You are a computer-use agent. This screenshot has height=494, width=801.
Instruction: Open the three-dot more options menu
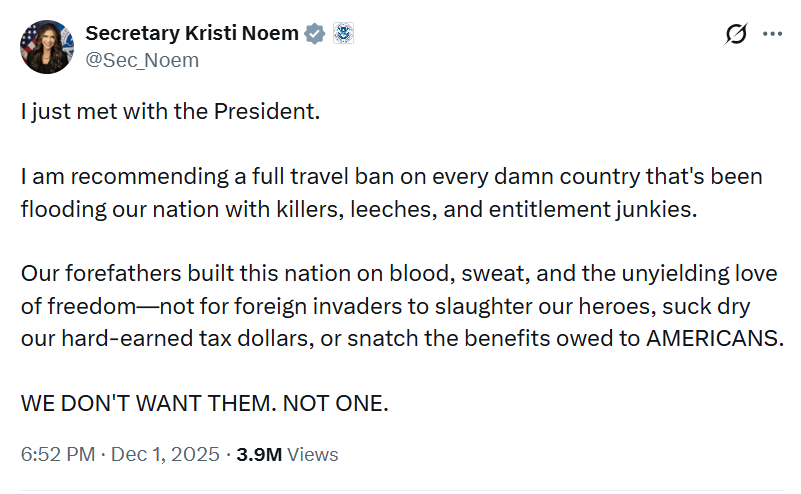[772, 34]
